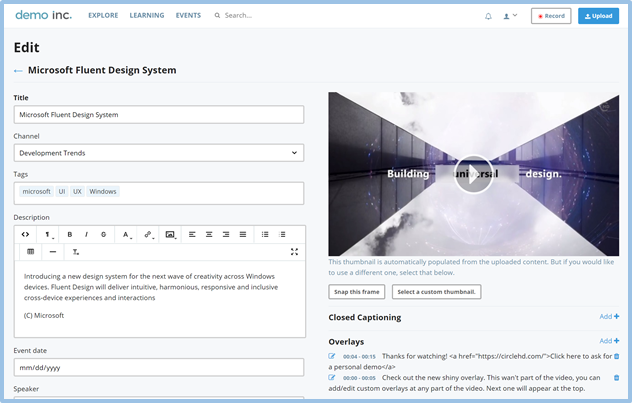Click Select a custom thumbnail button
632x403 pixels.
pyautogui.click(x=437, y=292)
